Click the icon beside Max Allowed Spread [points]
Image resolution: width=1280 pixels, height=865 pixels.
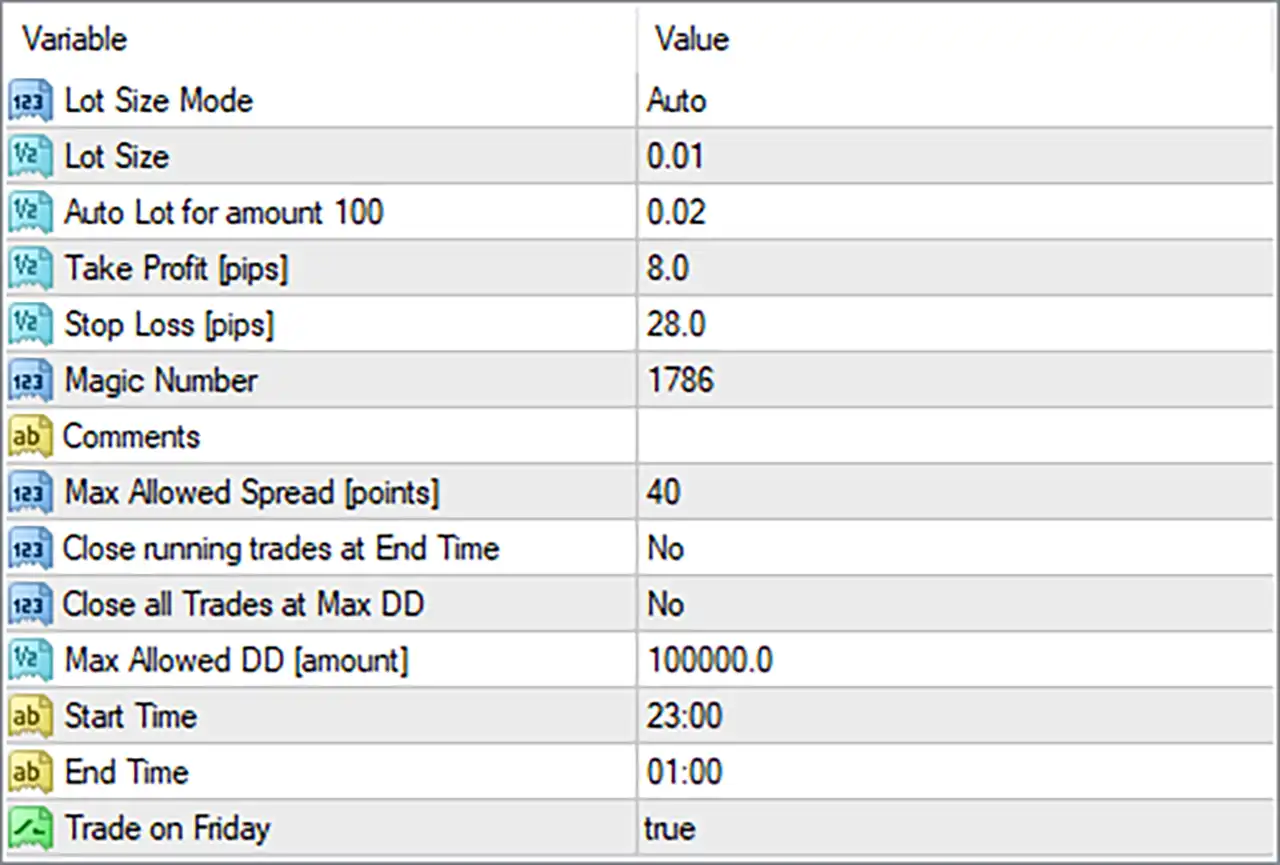[30, 493]
